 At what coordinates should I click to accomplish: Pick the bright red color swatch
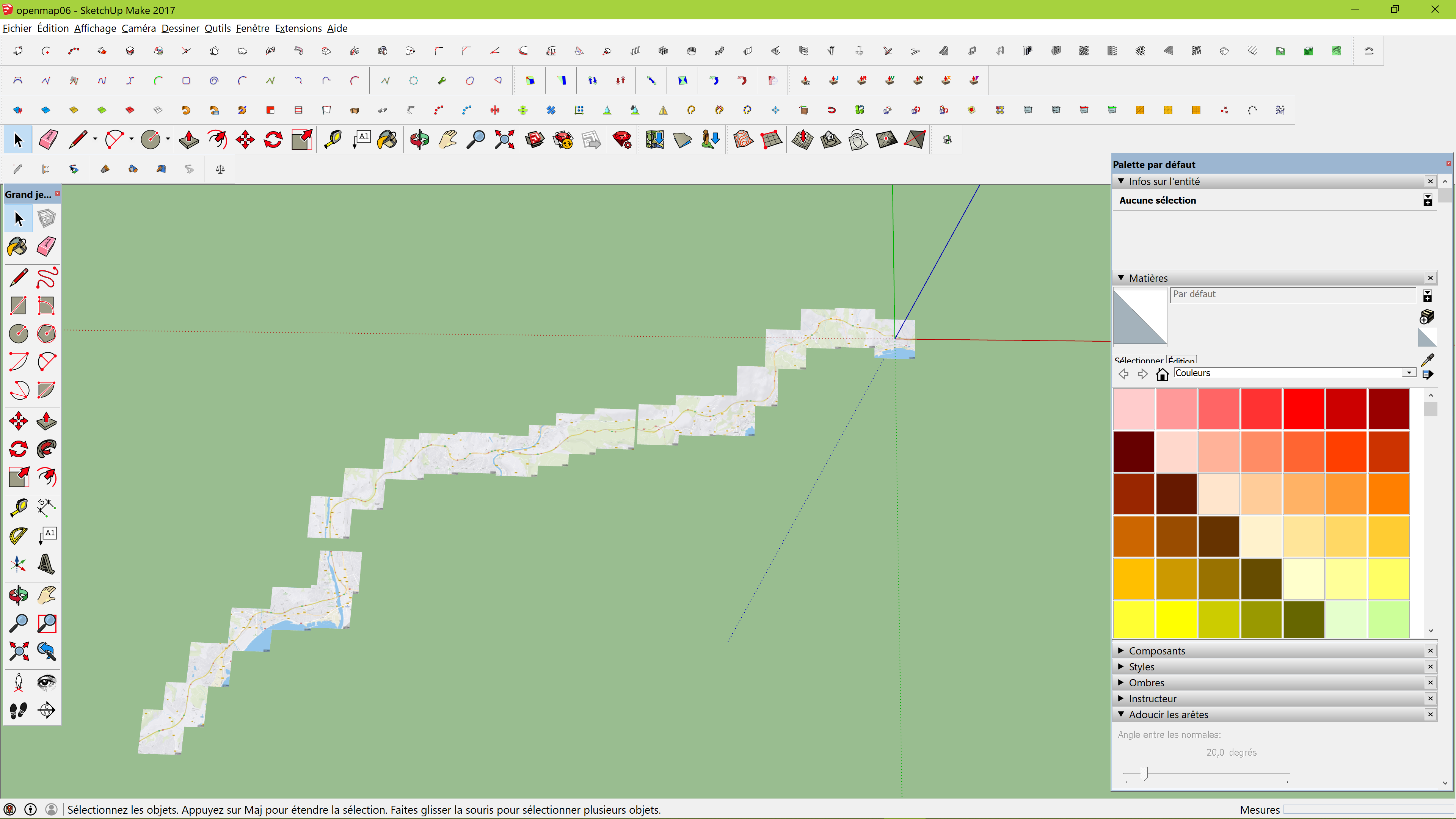[1304, 409]
